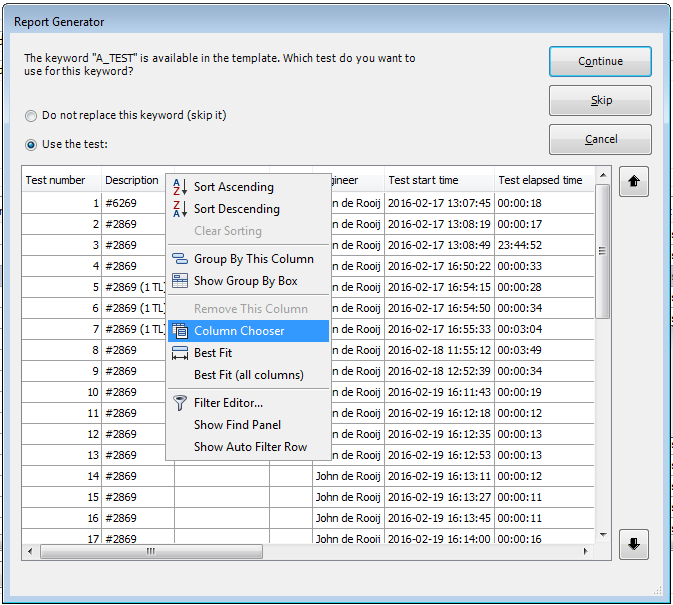Image resolution: width=673 pixels, height=605 pixels.
Task: Move selection up with the up-arrow button
Action: 634,181
